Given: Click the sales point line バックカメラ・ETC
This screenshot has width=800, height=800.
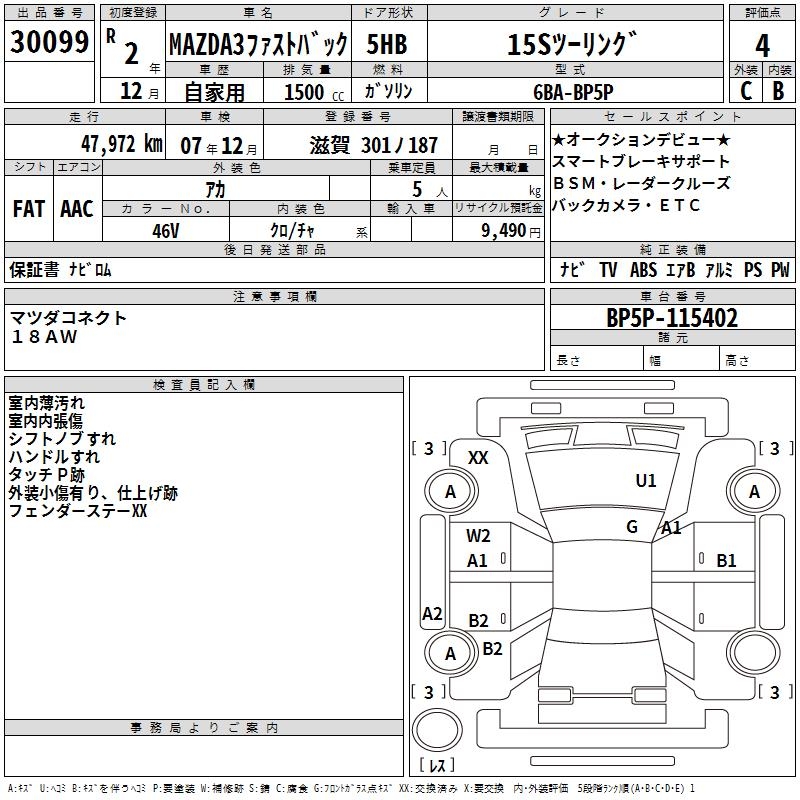Looking at the screenshot, I should coord(626,205).
